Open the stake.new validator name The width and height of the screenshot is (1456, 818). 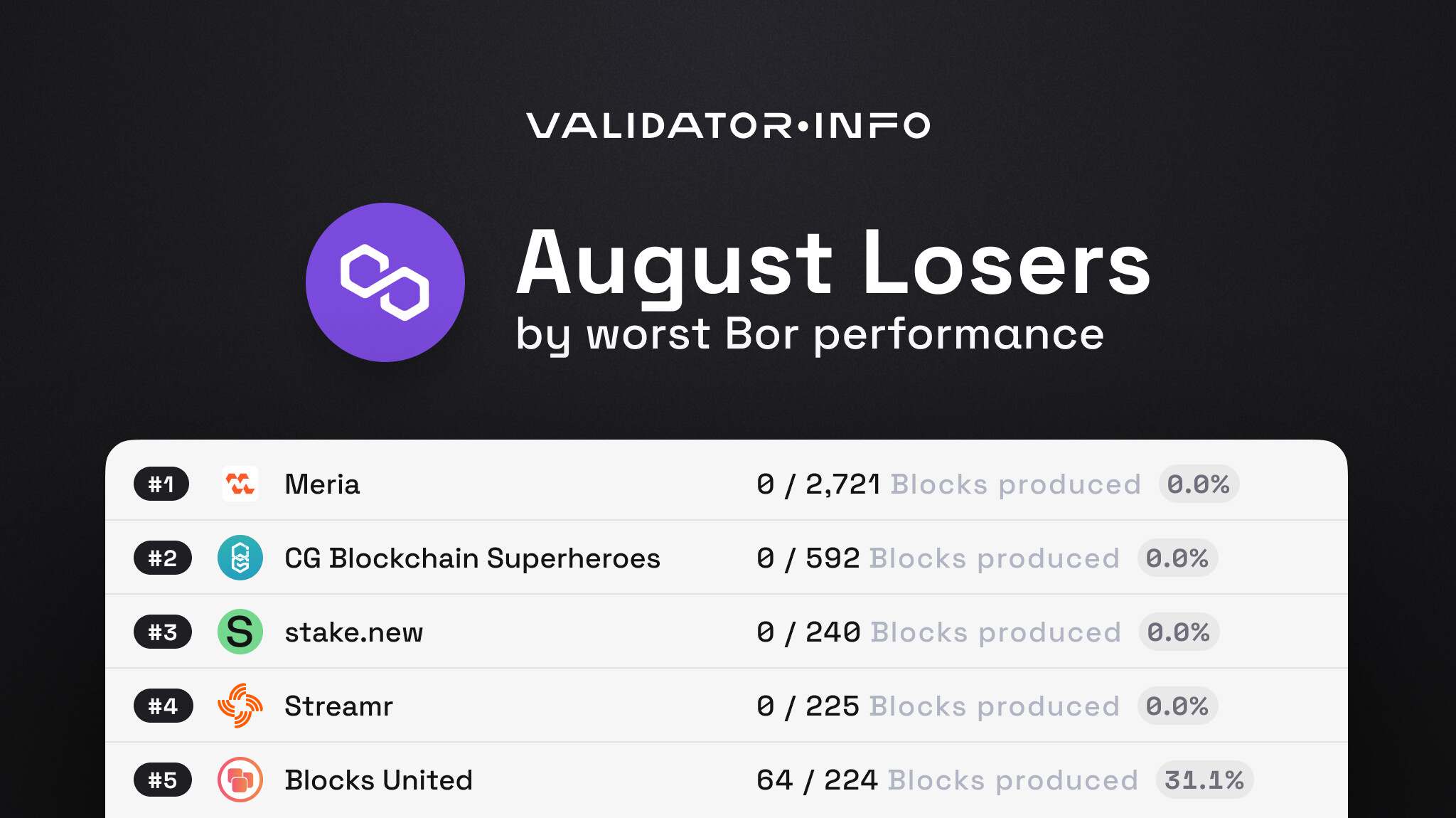353,632
